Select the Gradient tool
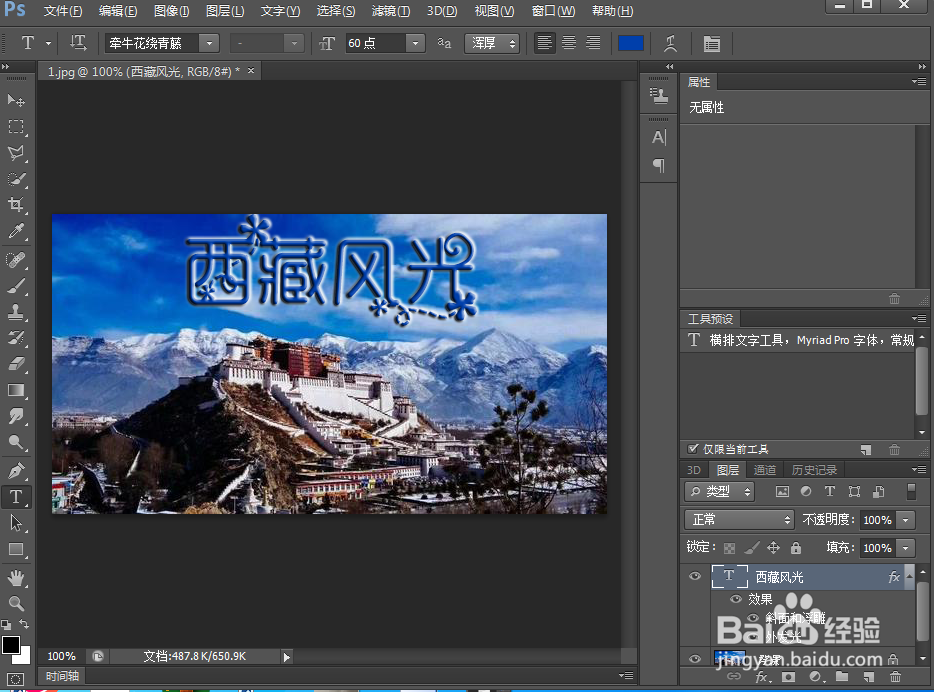This screenshot has height=692, width=934. [x=16, y=390]
